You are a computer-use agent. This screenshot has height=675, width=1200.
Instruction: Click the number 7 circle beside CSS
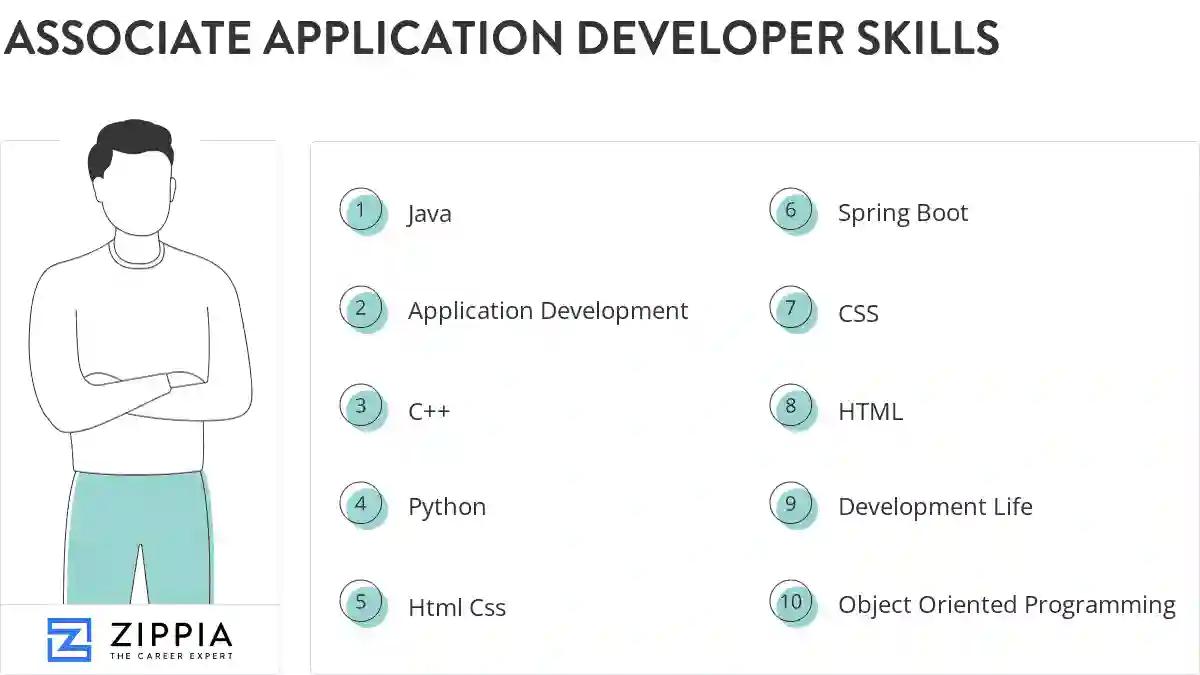[791, 309]
